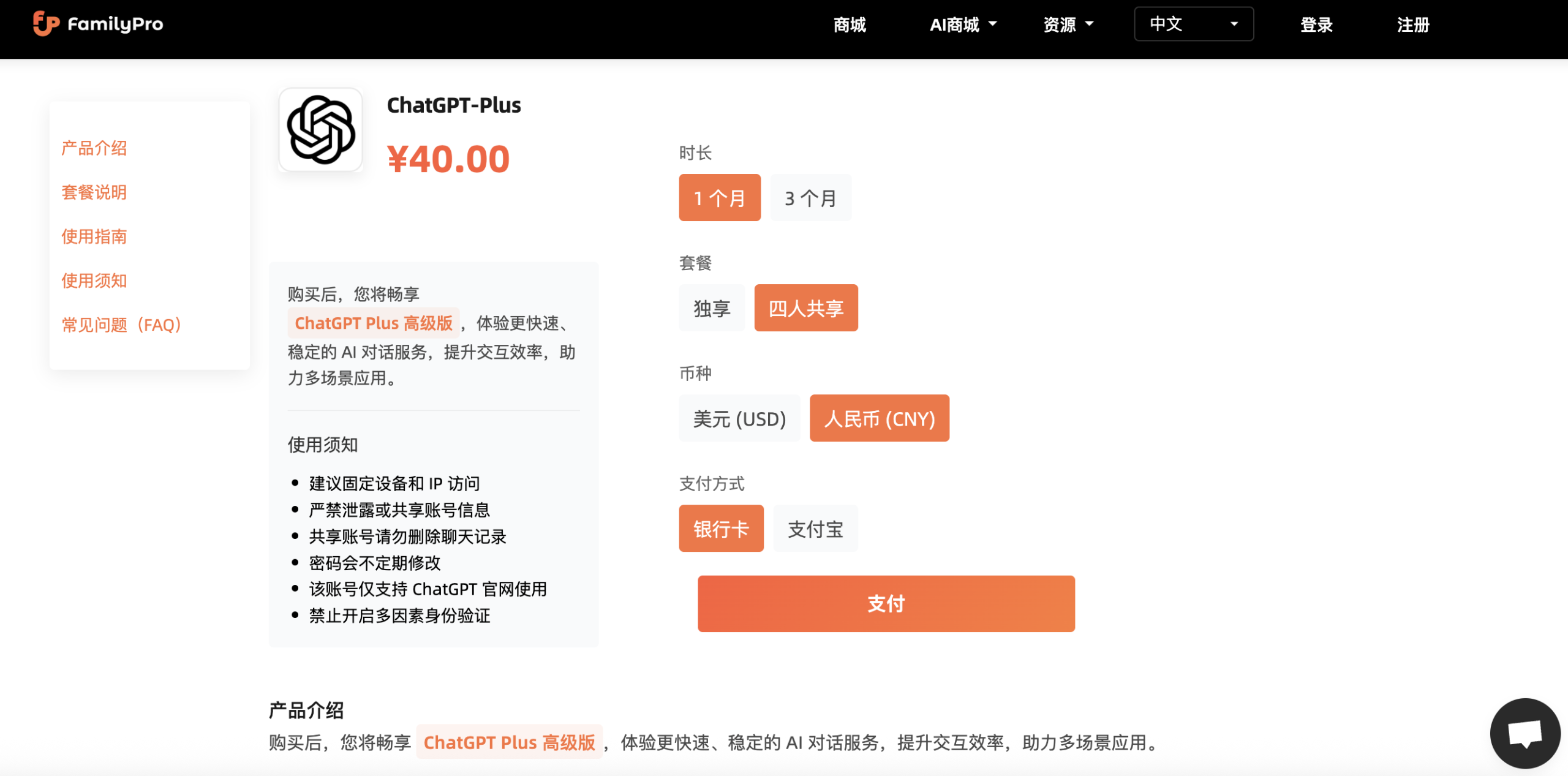Select the 3 个月 duration option
This screenshot has height=776, width=1568.
pos(811,198)
